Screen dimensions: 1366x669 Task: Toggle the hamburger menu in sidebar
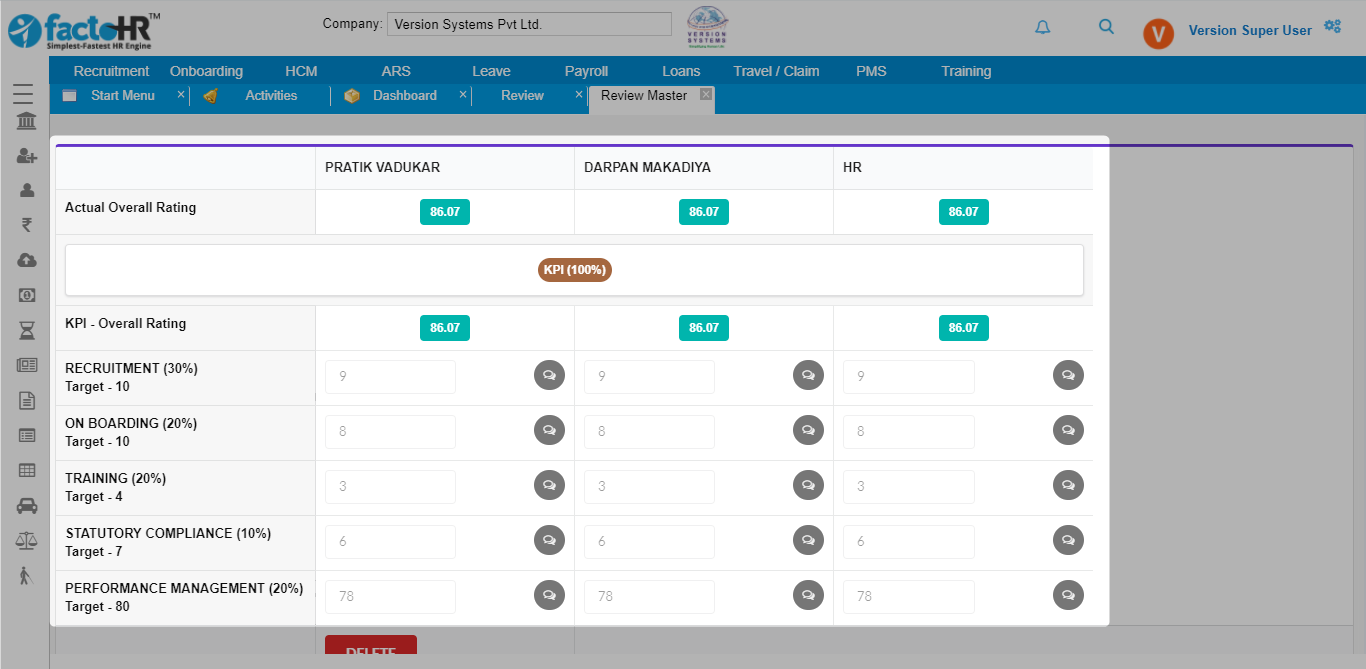23,94
